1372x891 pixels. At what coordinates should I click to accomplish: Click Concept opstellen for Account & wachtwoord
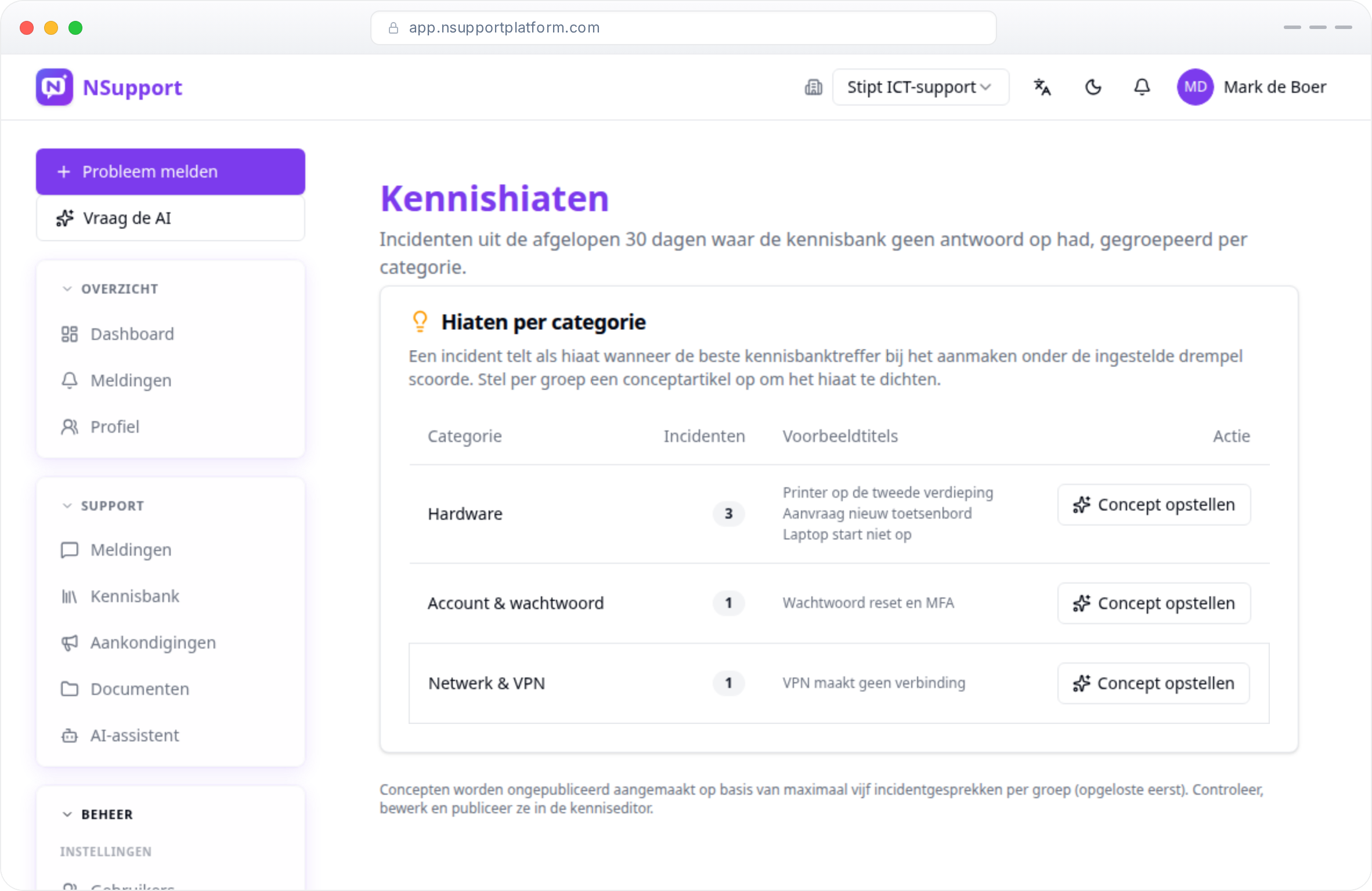[x=1154, y=603]
